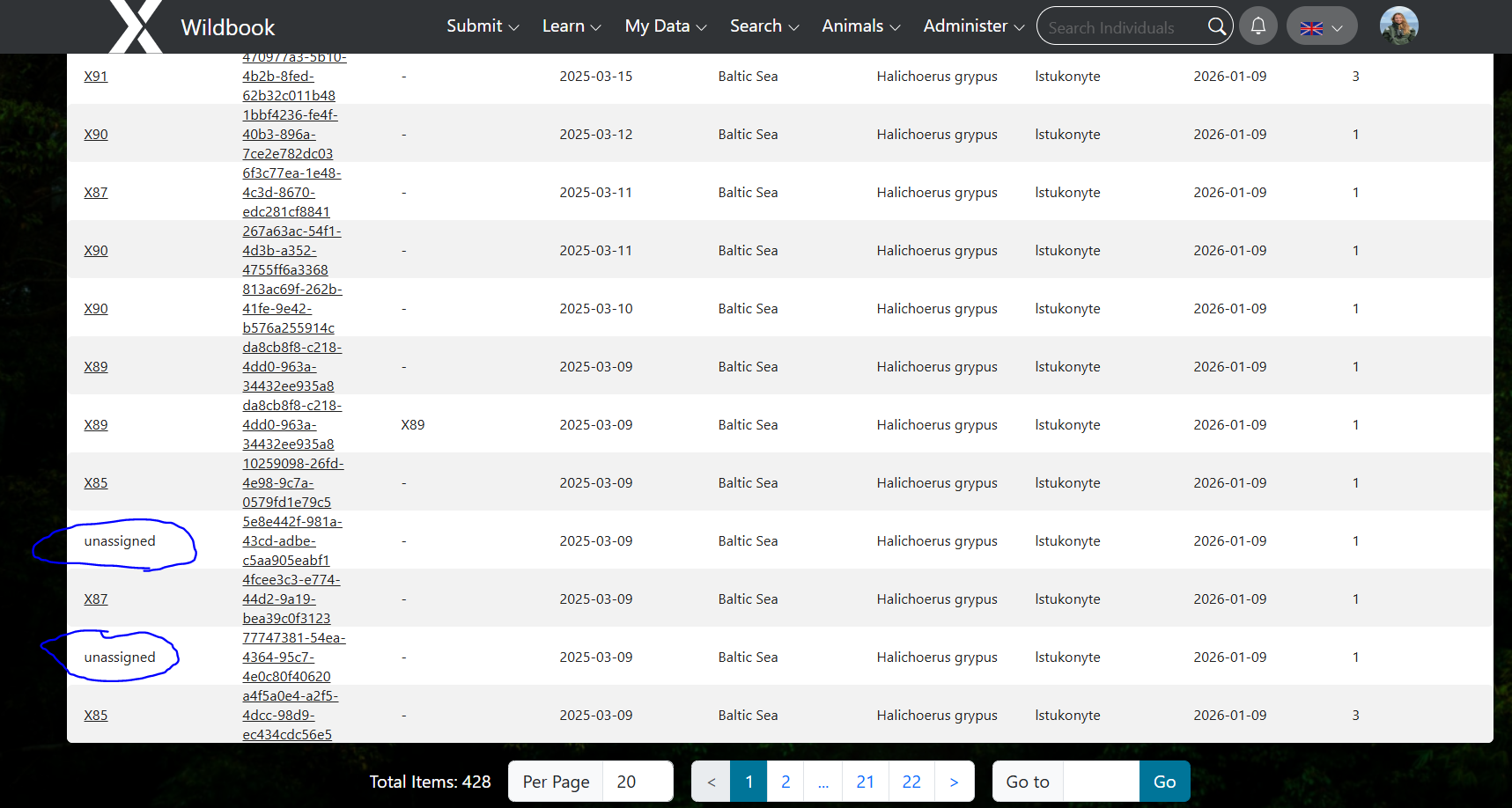Open the Animals menu

[x=860, y=26]
